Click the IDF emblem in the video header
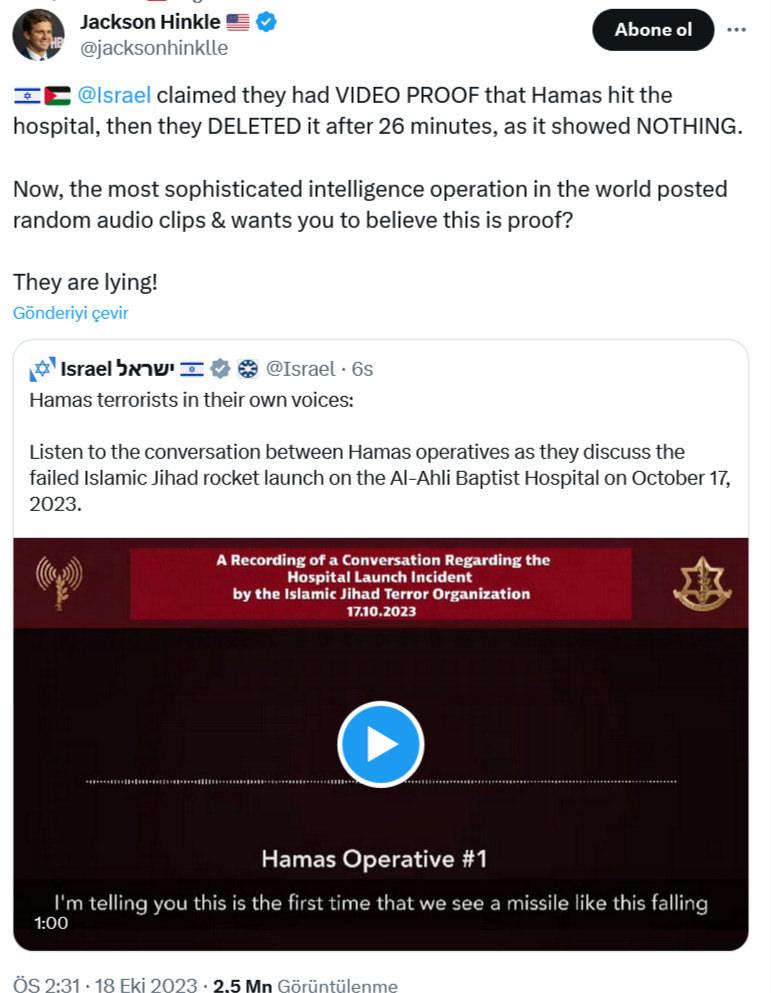Image resolution: width=771 pixels, height=993 pixels. [x=702, y=584]
